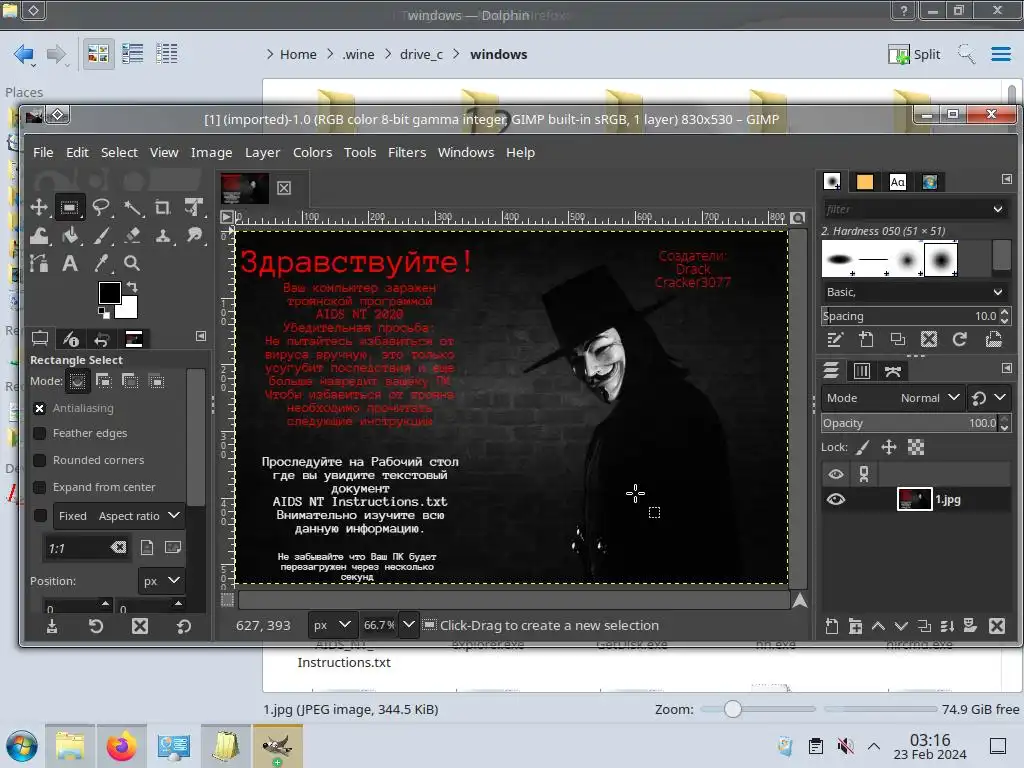Viewport: 1024px width, 768px height.
Task: Switch to the Patterns tab
Action: pyautogui.click(x=865, y=182)
